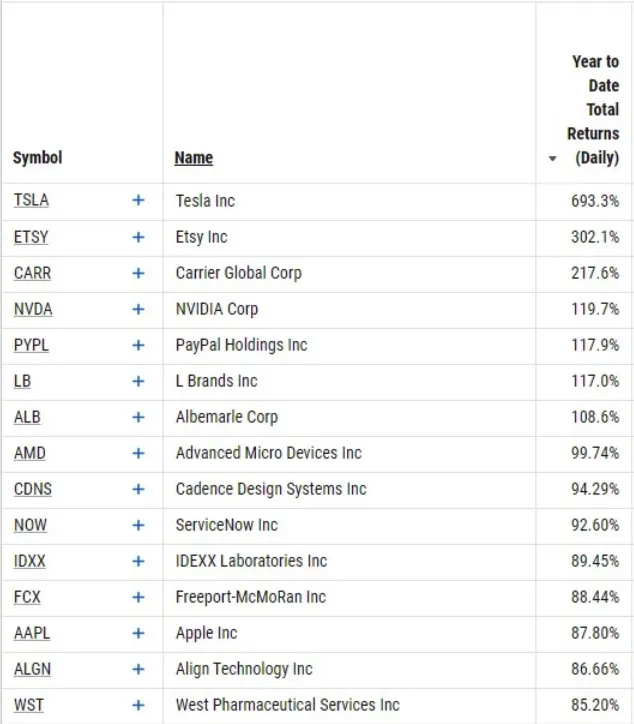Click the ALB symbol link
634x724 pixels.
[x=27, y=417]
